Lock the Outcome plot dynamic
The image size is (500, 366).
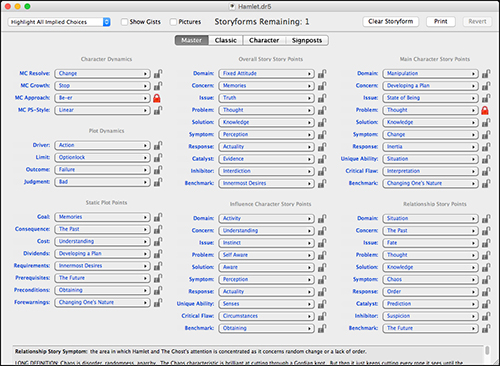click(158, 170)
